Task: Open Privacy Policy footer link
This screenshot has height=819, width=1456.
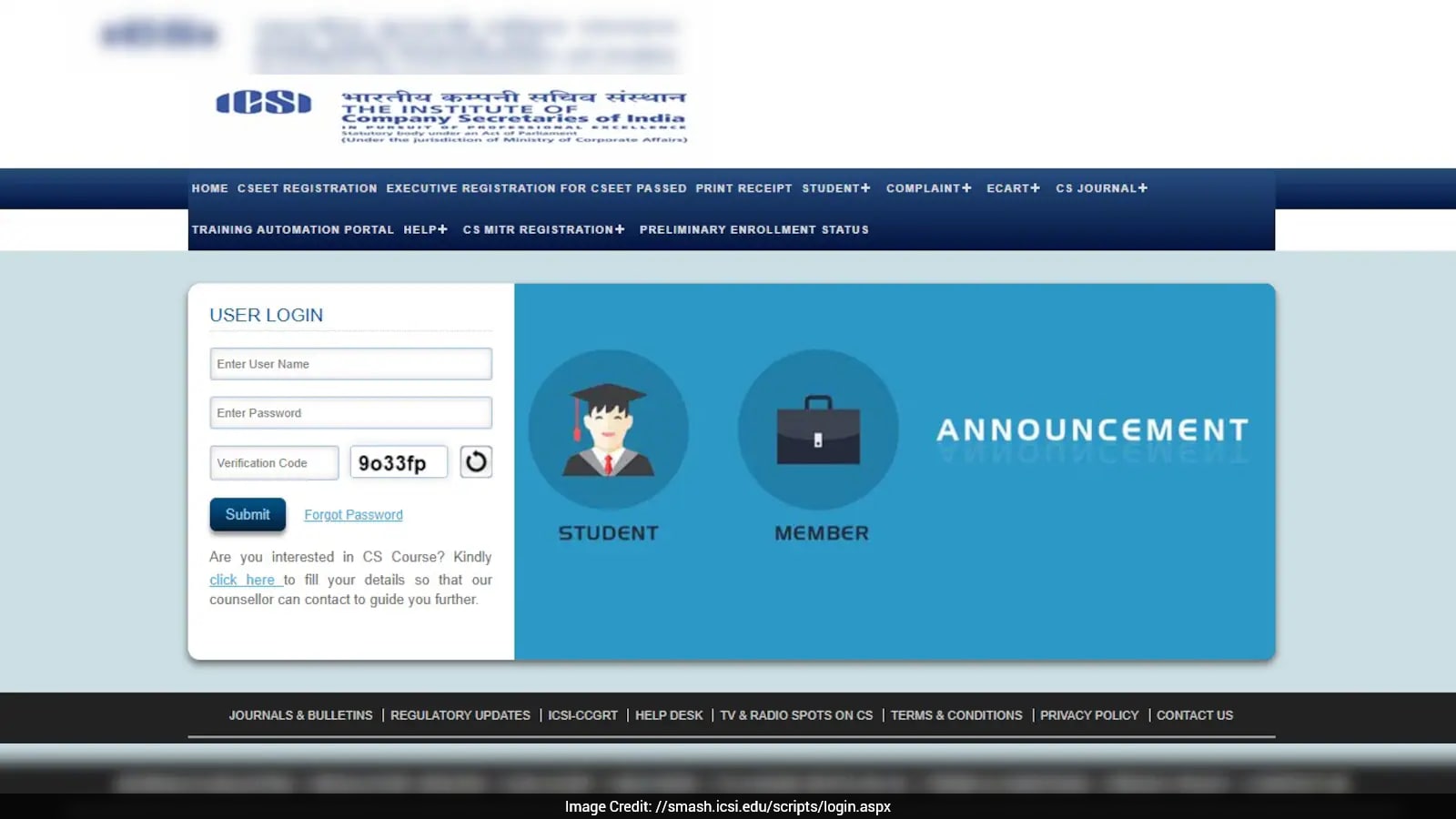Action: [1089, 715]
